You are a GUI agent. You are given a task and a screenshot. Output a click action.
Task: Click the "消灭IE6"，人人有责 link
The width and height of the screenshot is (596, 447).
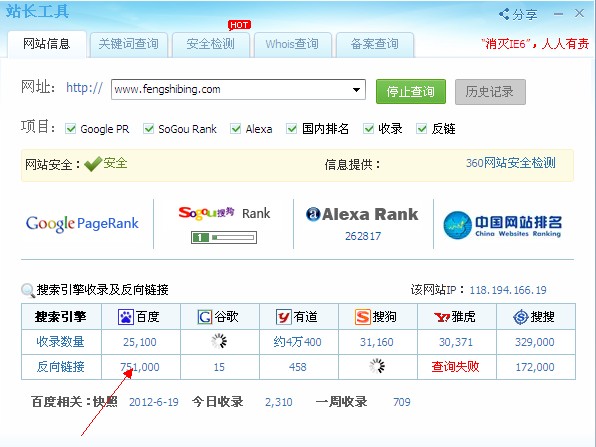coord(535,44)
